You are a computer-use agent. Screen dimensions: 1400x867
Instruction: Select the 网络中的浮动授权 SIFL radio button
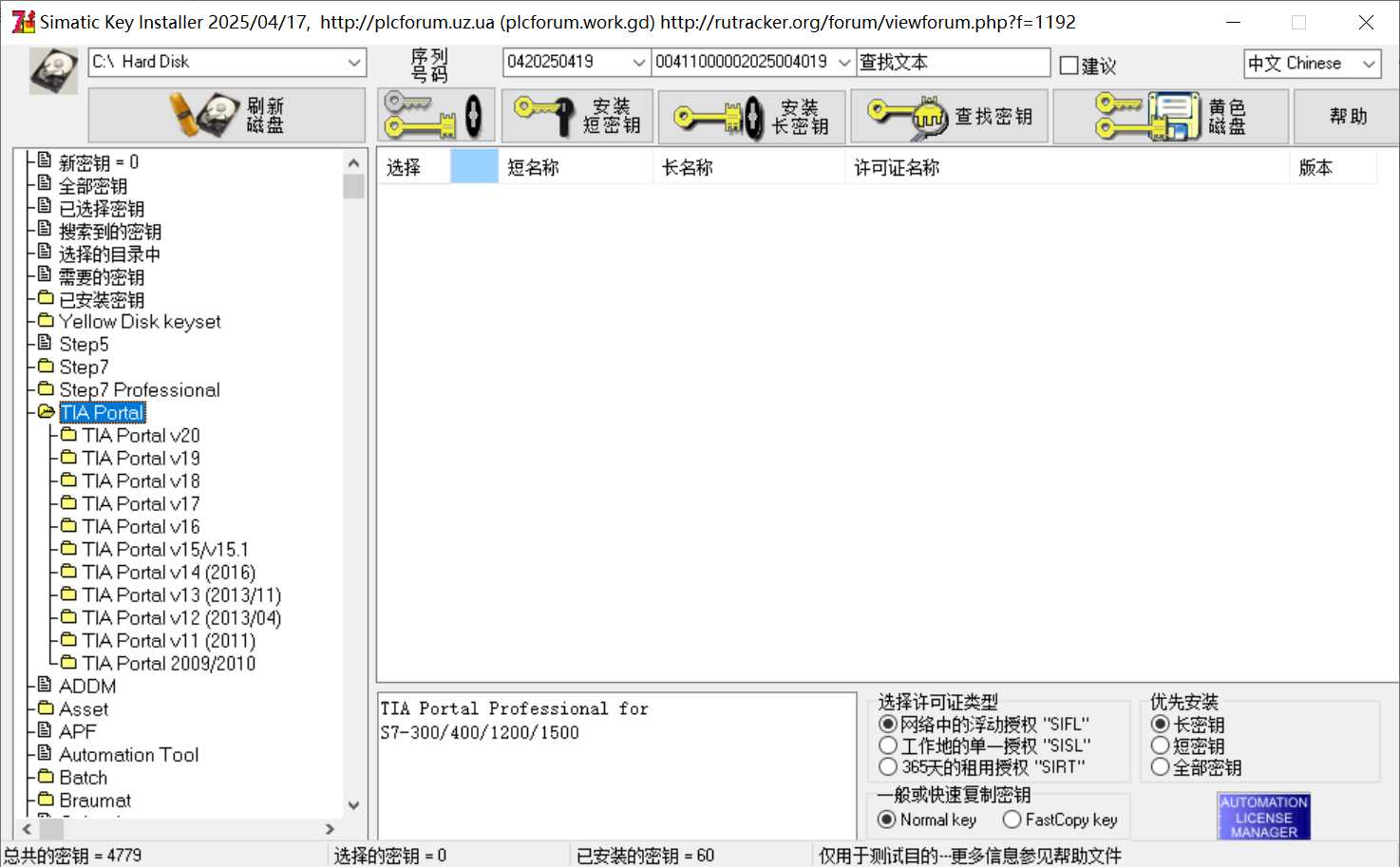click(888, 725)
